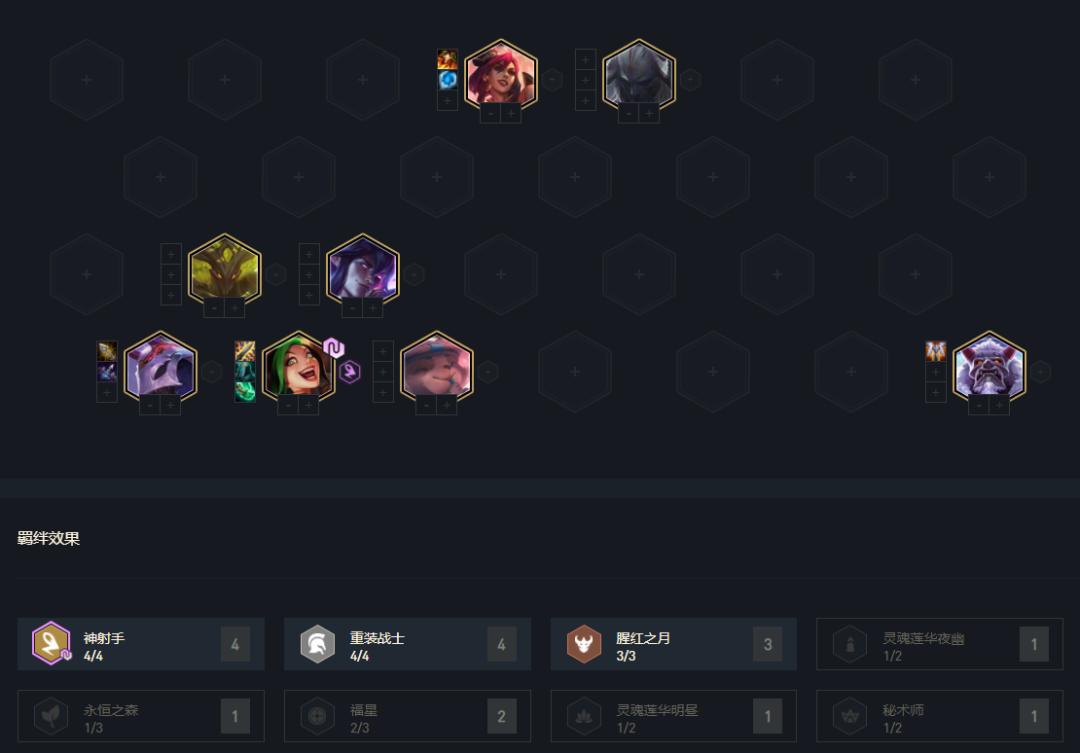Screen dimensions: 1080x753
Task: Select the 灵魂莲华夜幽 1/2 trait entry
Action: tap(939, 644)
